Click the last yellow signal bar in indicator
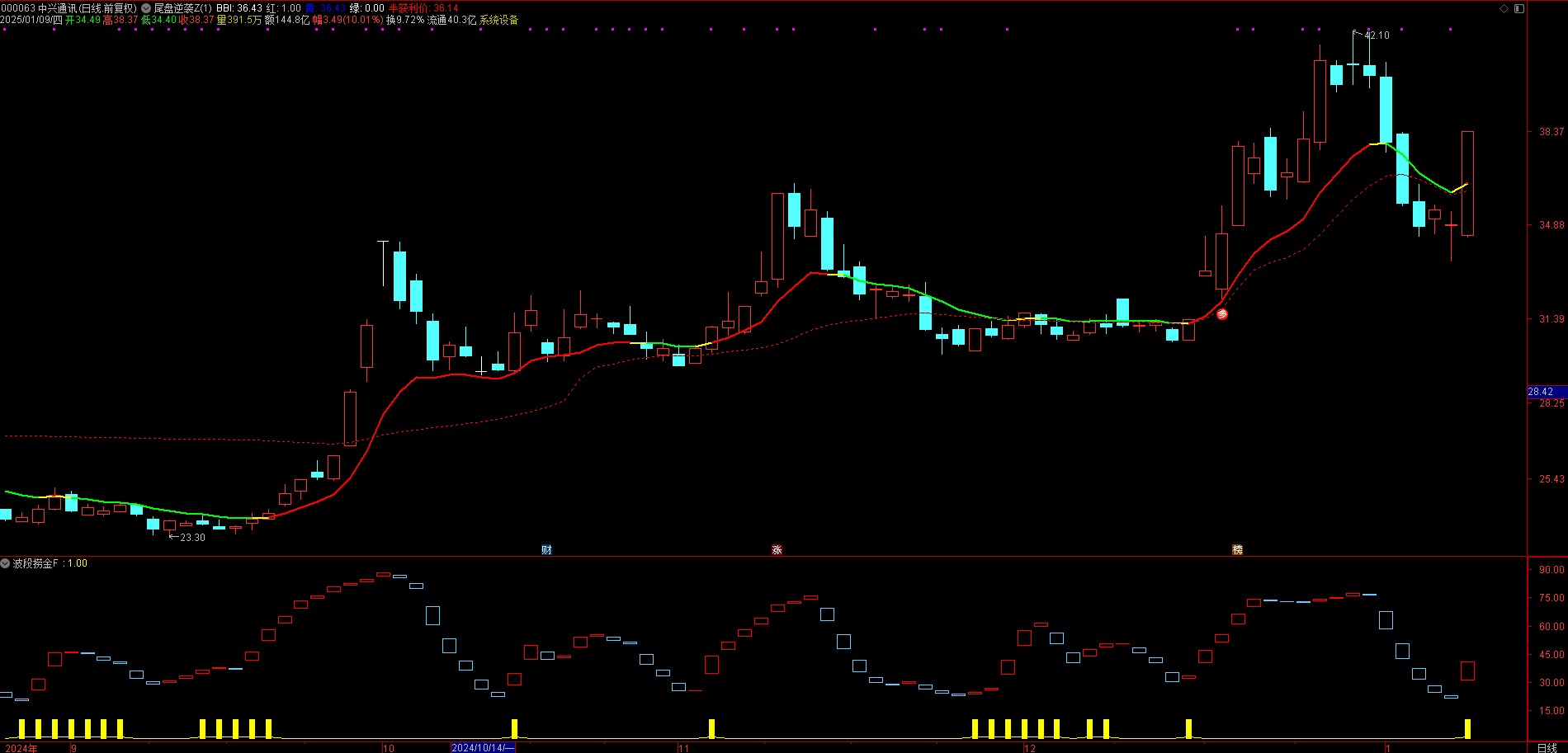The height and width of the screenshot is (753, 1568). pos(1467,729)
